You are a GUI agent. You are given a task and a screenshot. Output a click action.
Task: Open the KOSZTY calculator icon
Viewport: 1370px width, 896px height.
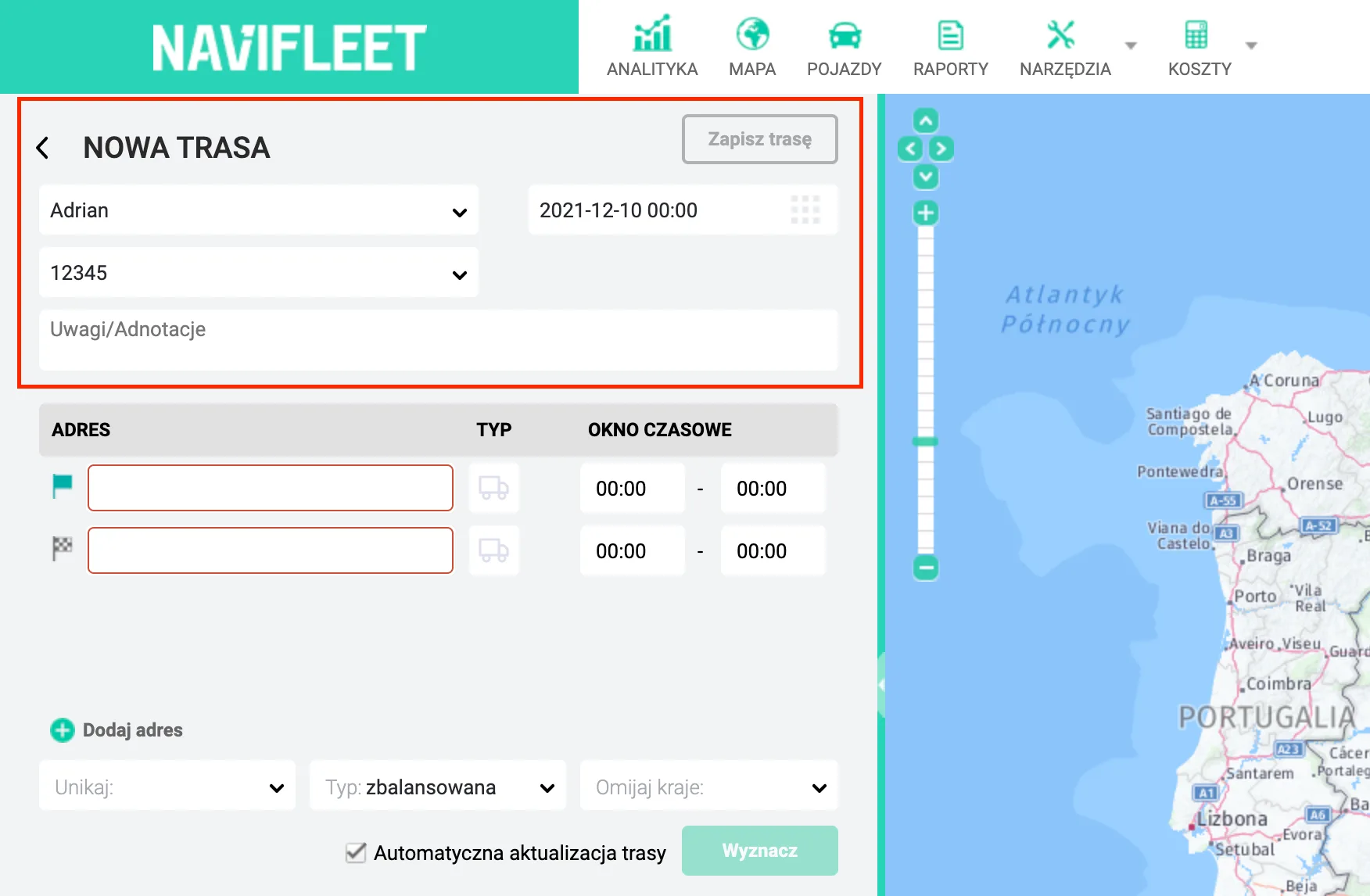click(1196, 34)
